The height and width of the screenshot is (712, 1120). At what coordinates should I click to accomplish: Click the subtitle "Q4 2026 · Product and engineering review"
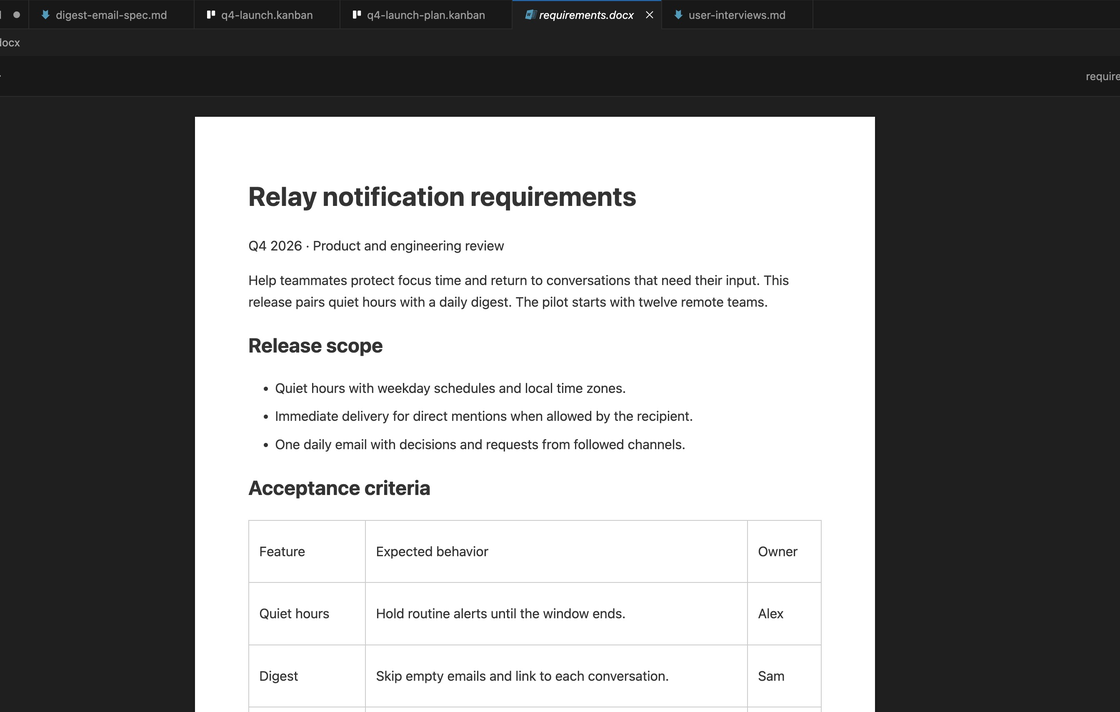376,246
